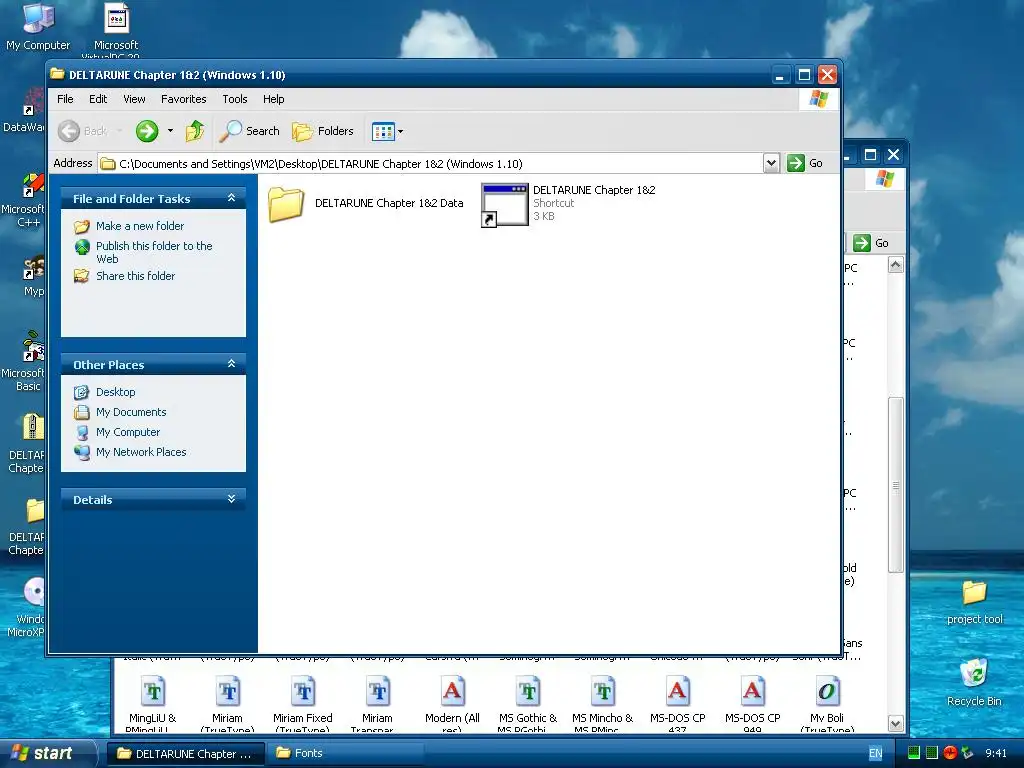Click DELTARUNE Chapter taskbar button
Image resolution: width=1024 pixels, height=768 pixels.
click(185, 754)
